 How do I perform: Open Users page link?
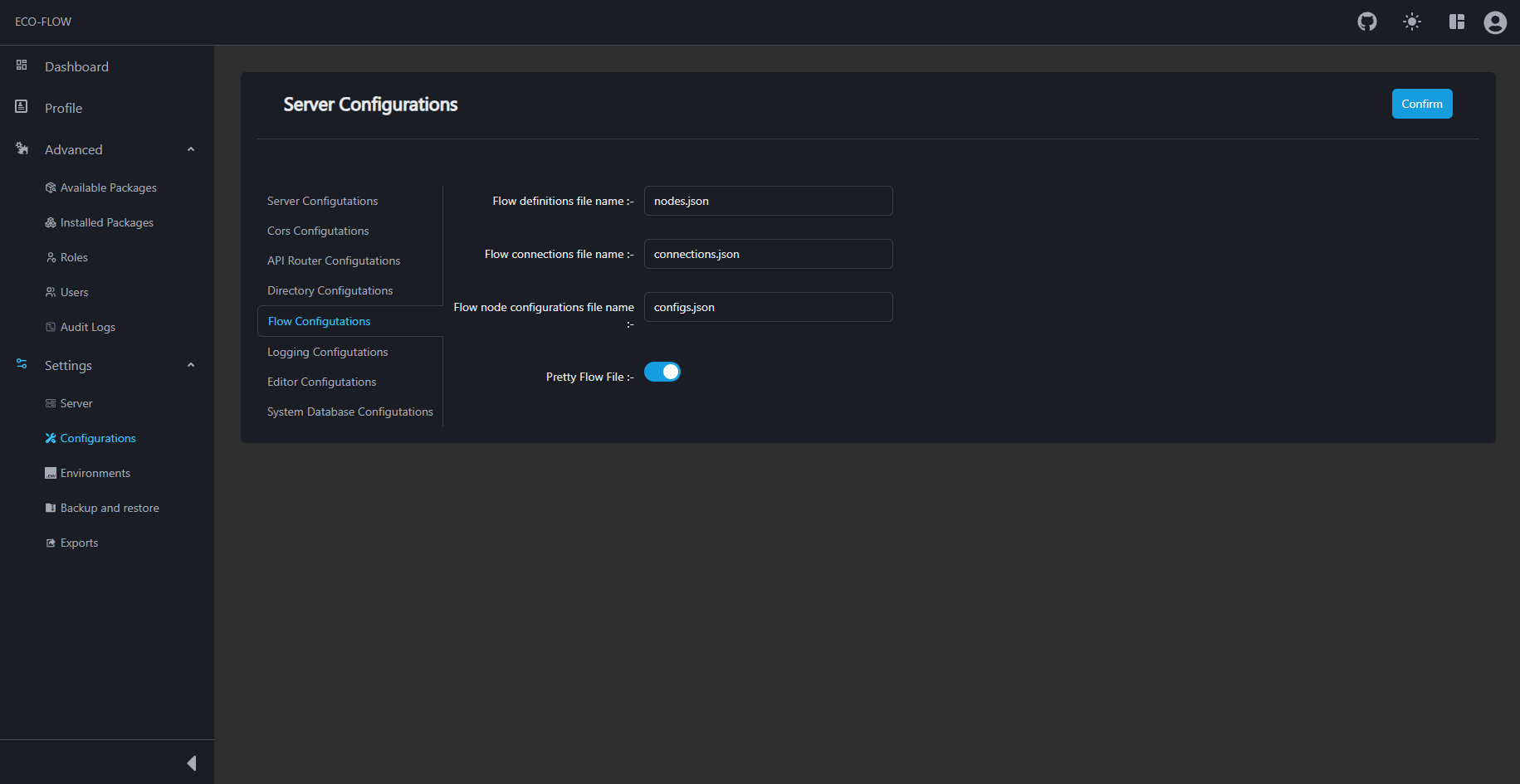click(74, 292)
